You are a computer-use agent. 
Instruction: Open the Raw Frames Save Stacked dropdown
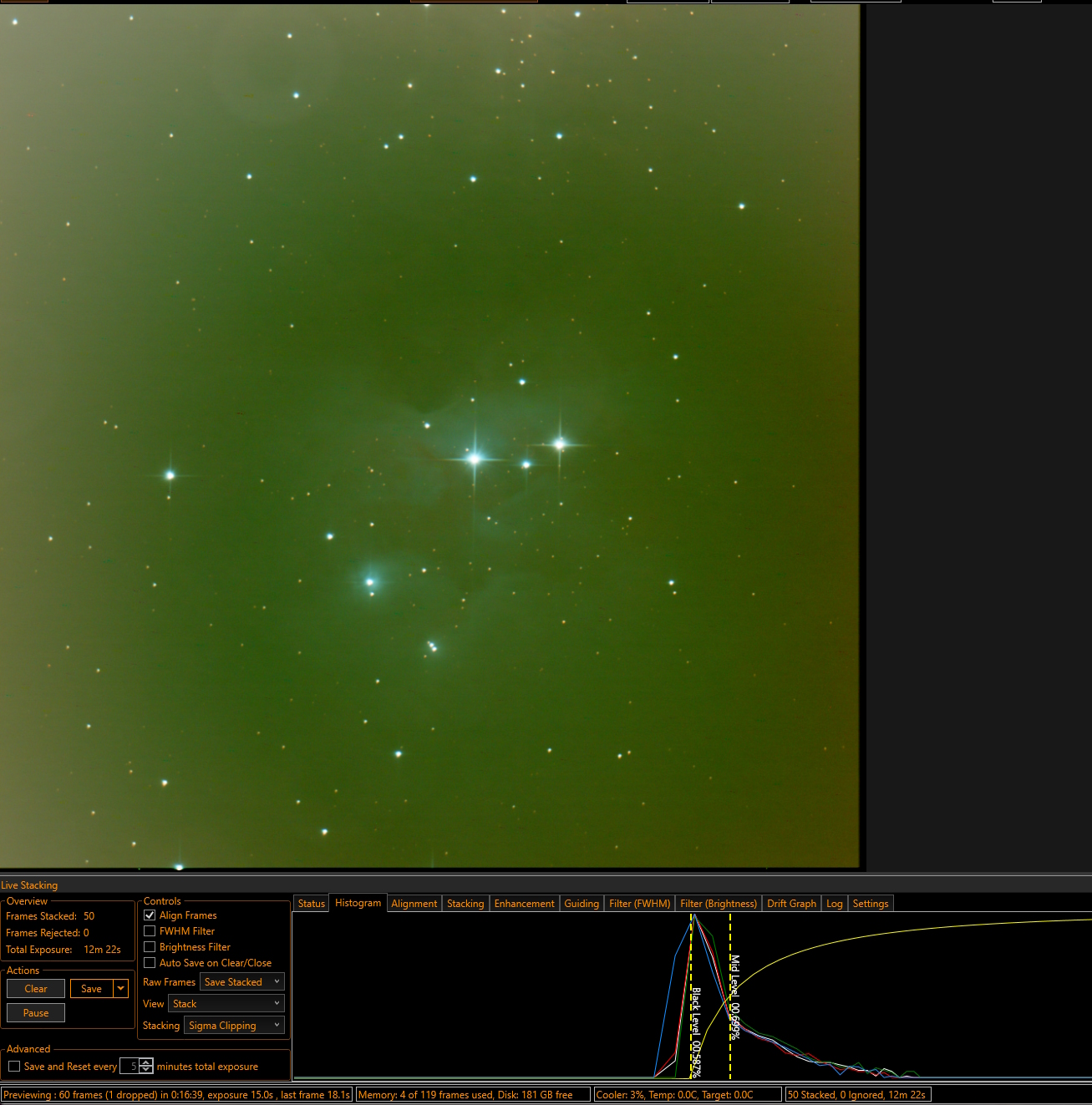(242, 982)
